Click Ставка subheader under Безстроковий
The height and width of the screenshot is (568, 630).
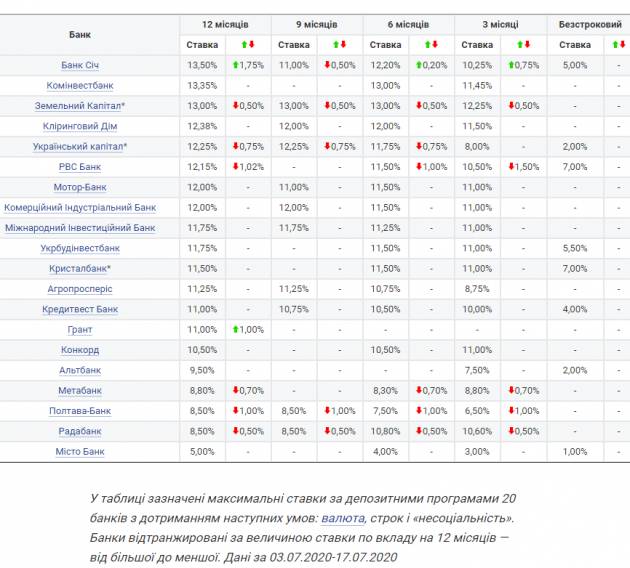click(575, 45)
